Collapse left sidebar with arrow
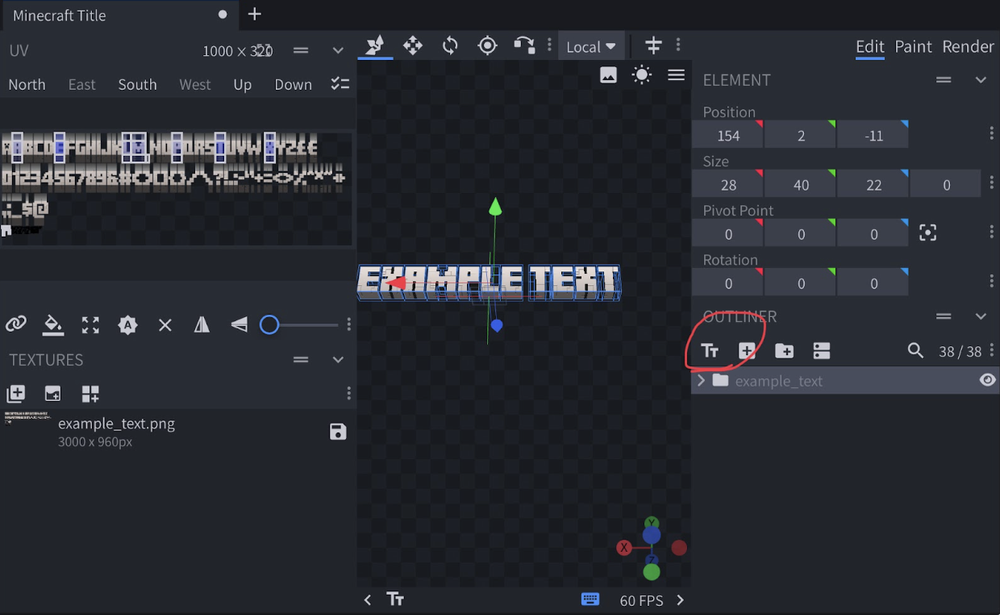The width and height of the screenshot is (1000, 615). click(367, 600)
